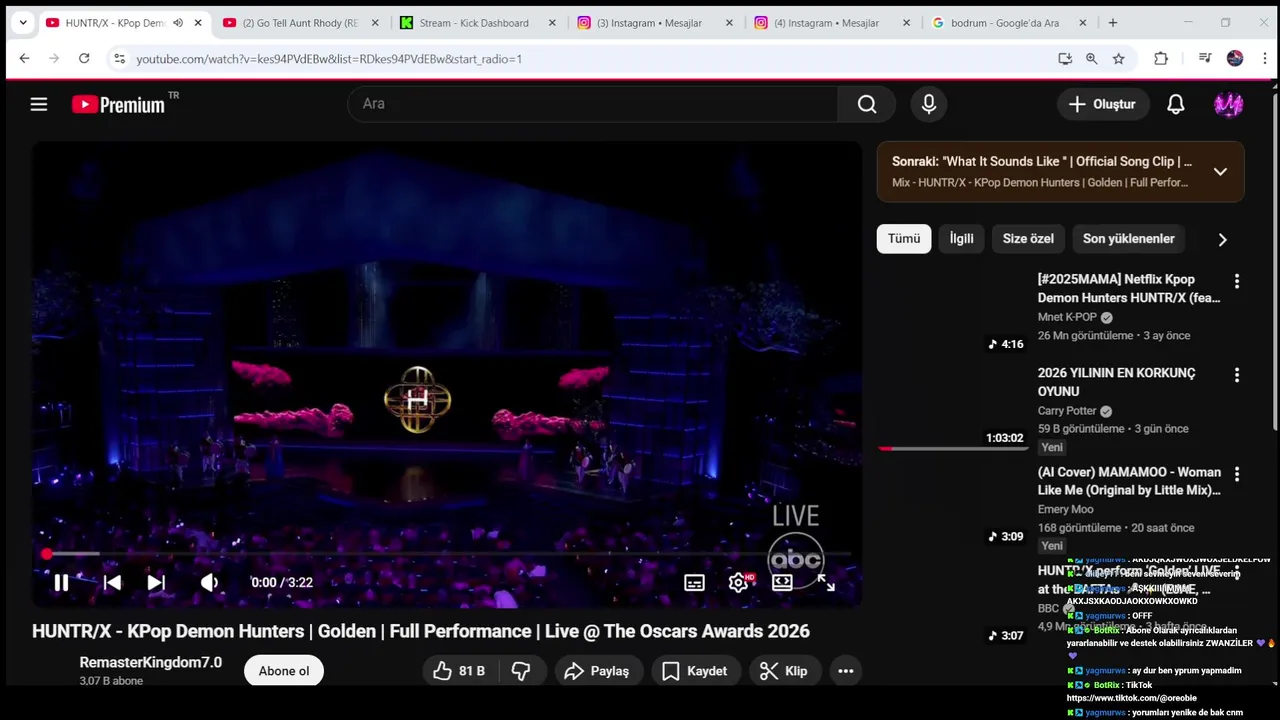The height and width of the screenshot is (720, 1280).
Task: Open the 4:16 duration video thumbnail
Action: pos(954,313)
